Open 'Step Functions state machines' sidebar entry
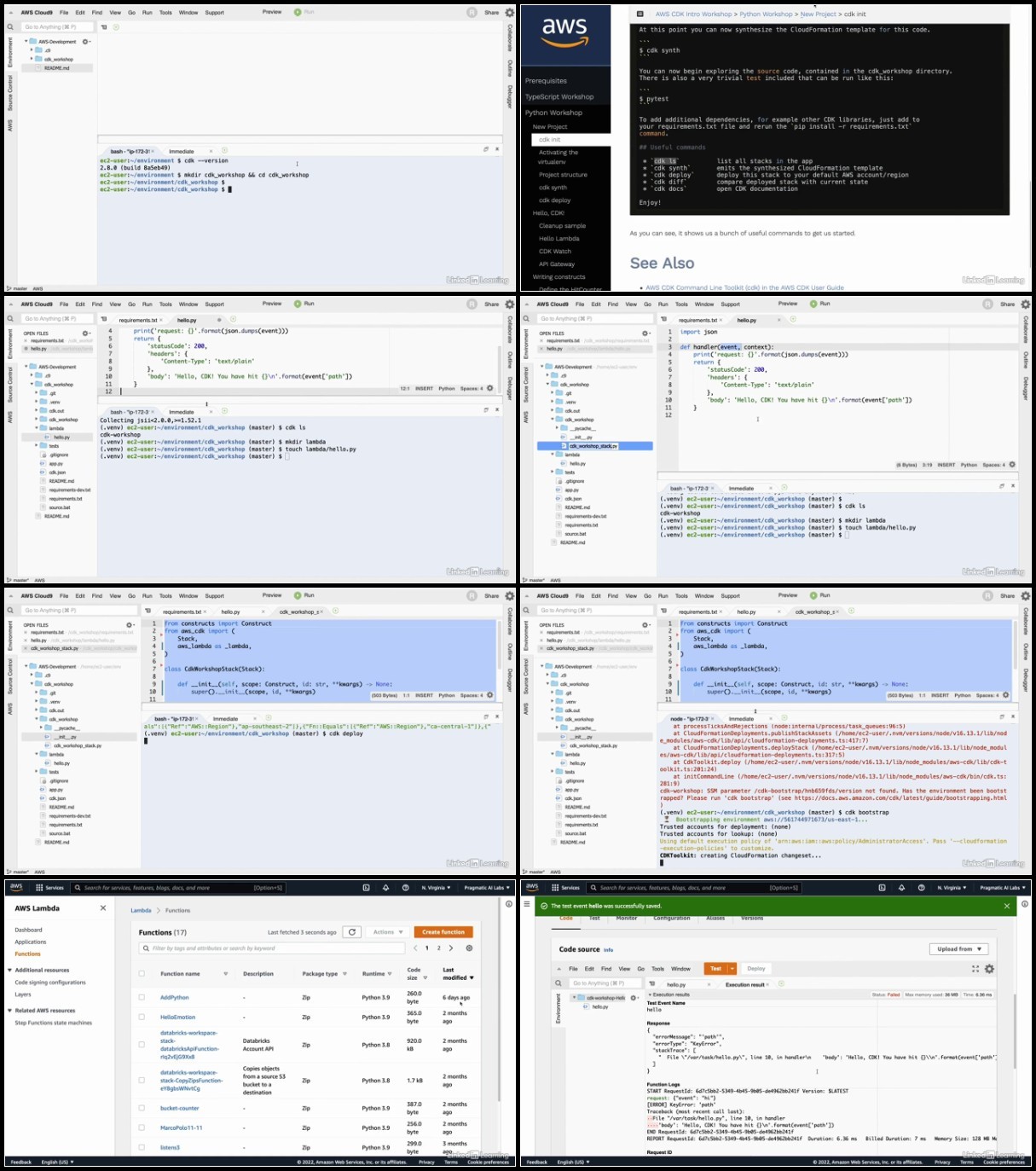The image size is (1036, 1171). click(53, 1023)
